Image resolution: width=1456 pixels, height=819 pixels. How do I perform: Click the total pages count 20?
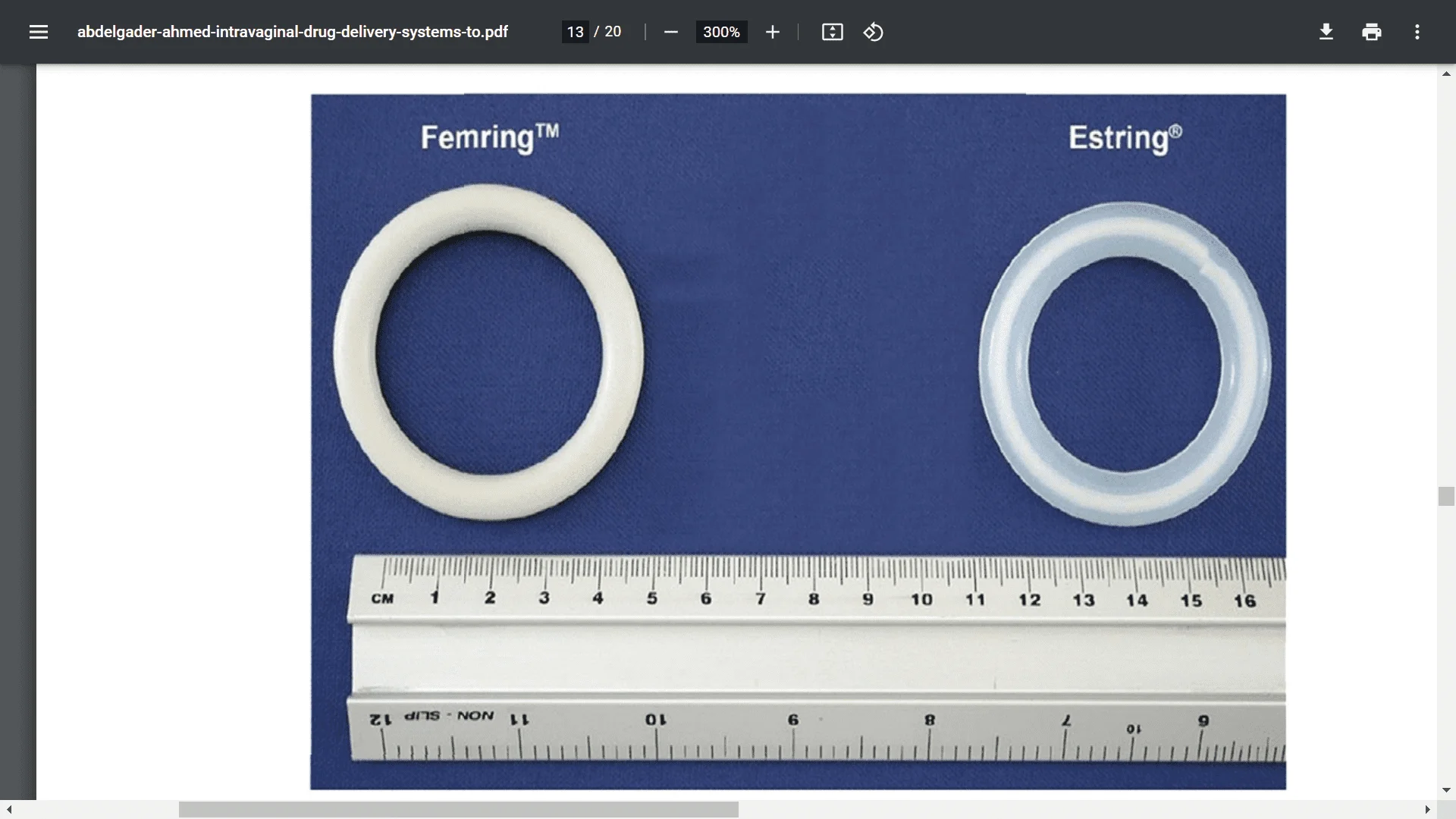coord(613,32)
